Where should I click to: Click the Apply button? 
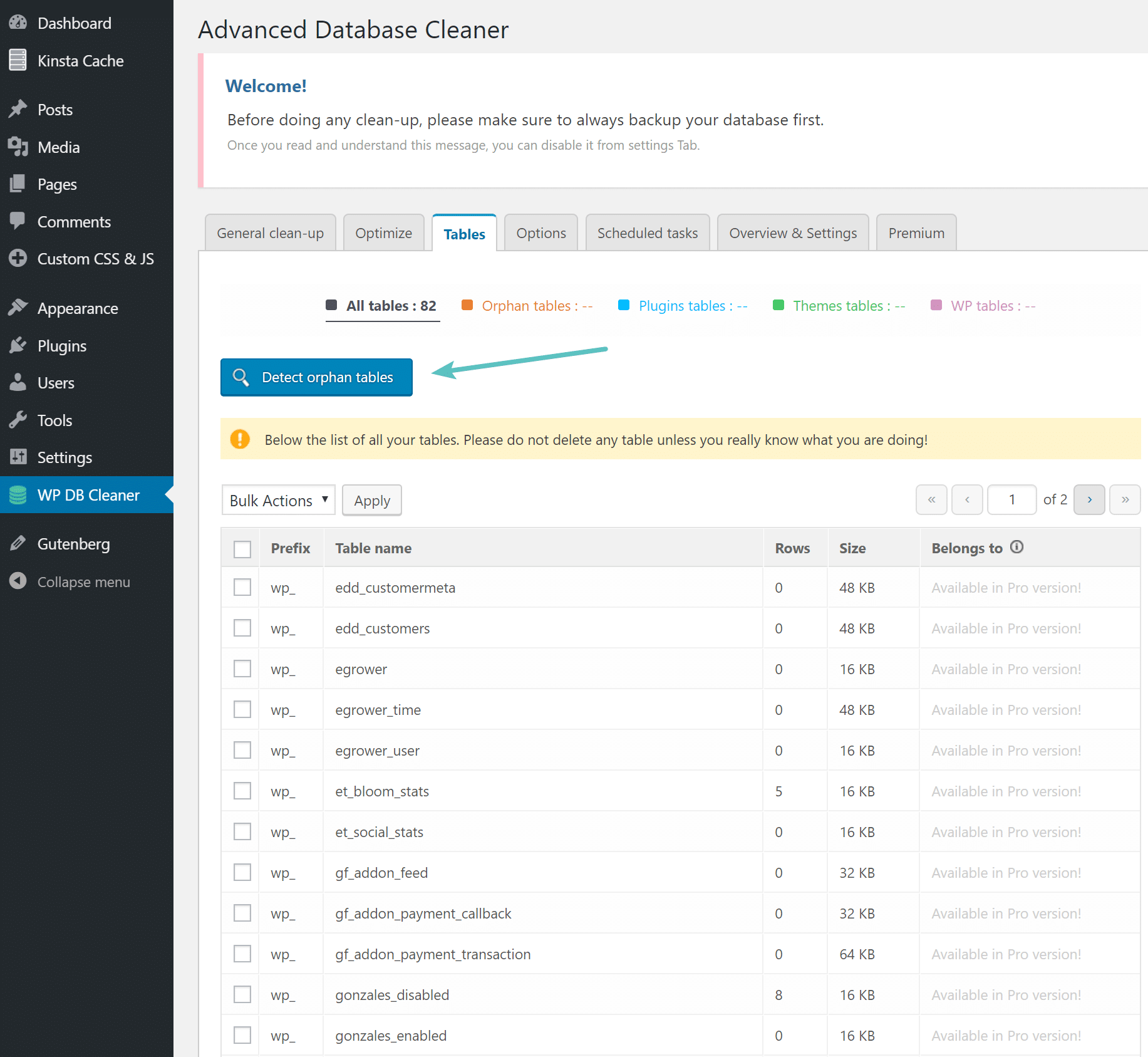371,500
